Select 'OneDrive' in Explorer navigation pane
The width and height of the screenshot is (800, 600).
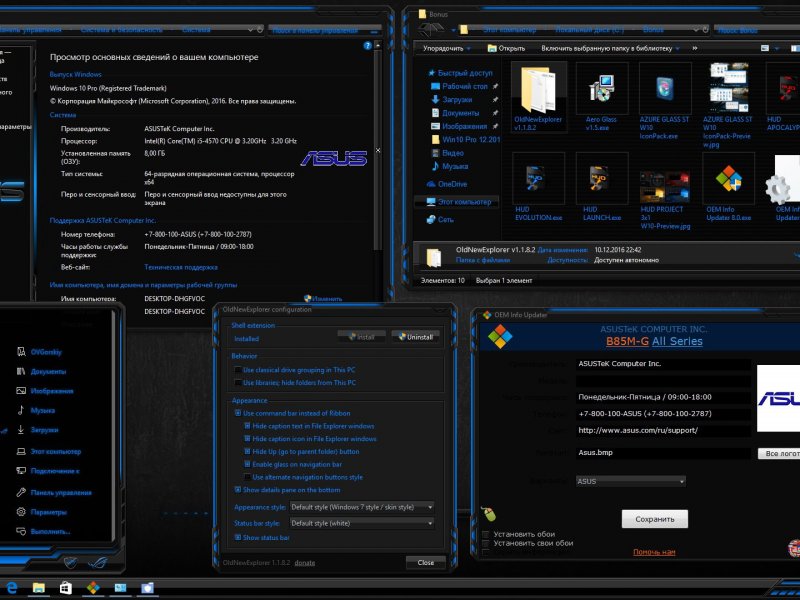click(x=447, y=184)
